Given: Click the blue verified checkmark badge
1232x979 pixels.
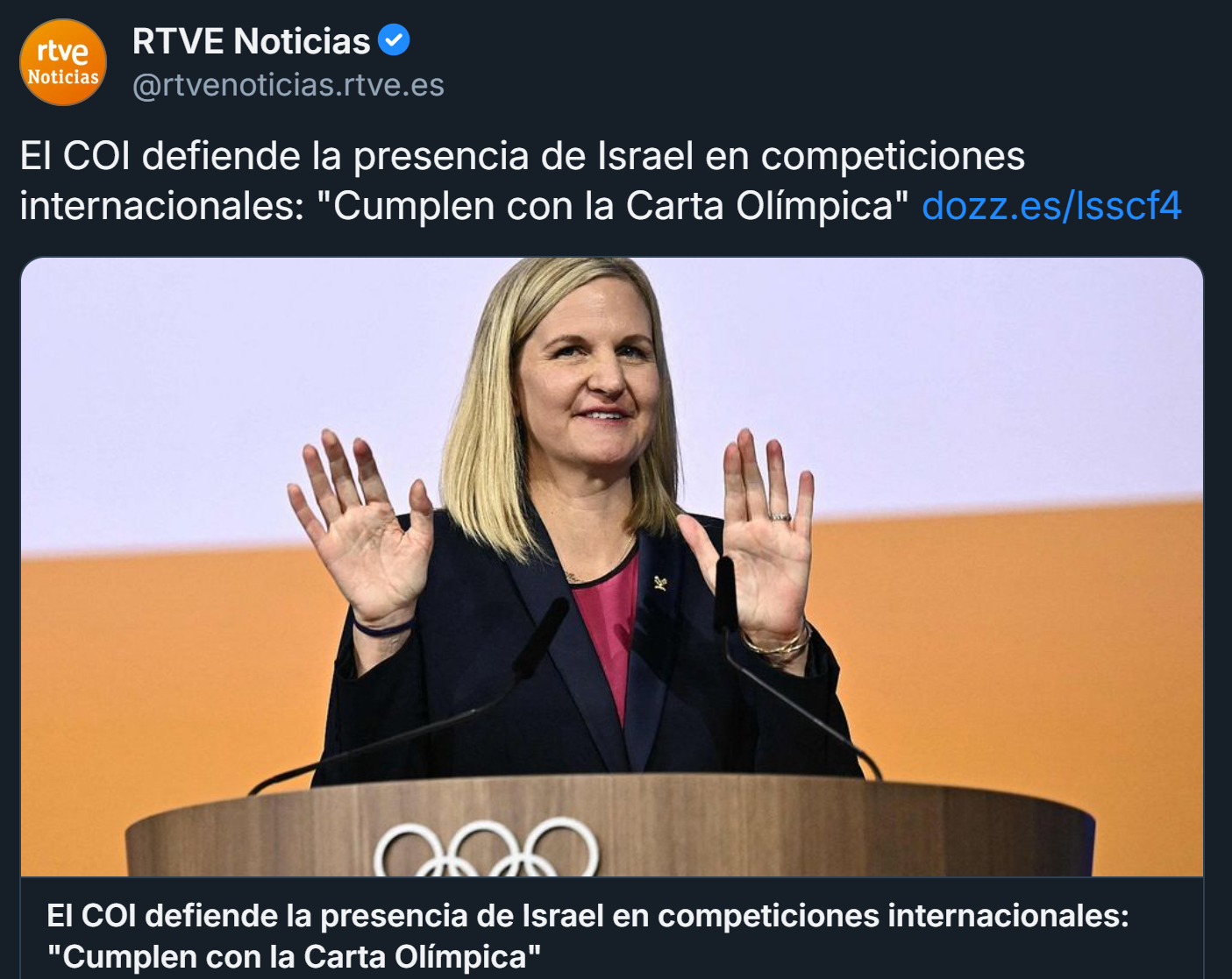Looking at the screenshot, I should tap(394, 40).
